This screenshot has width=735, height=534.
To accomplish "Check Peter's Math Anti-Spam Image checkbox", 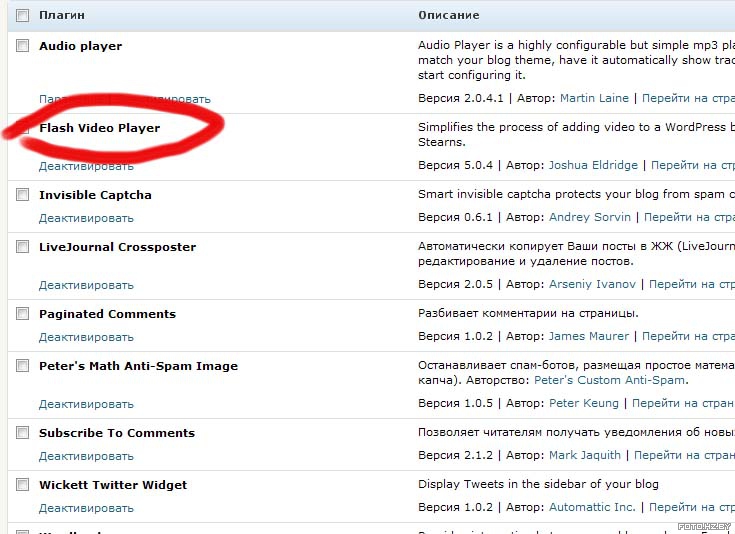I will coord(22,366).
